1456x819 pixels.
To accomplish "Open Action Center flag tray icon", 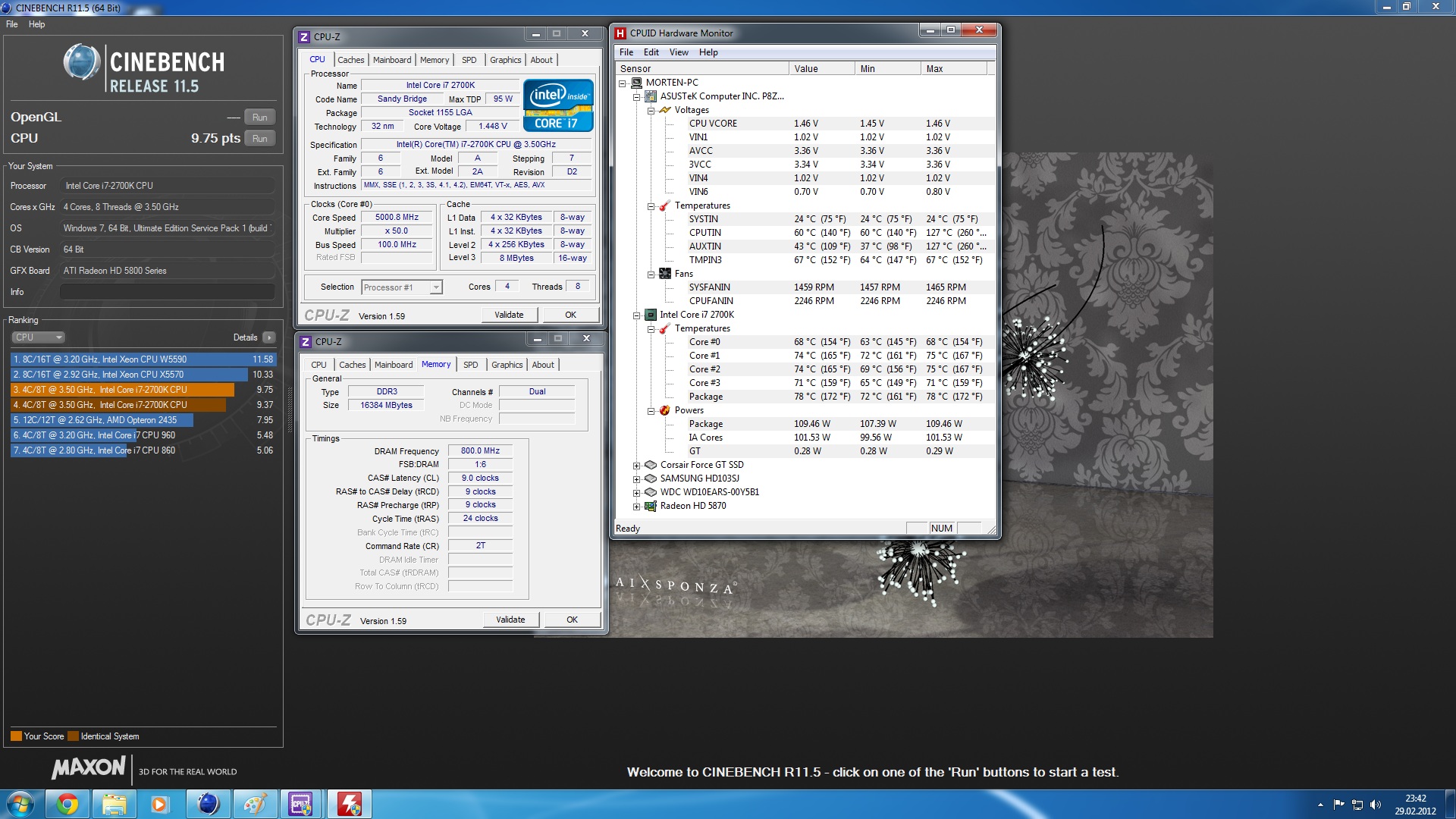I will (x=1338, y=805).
